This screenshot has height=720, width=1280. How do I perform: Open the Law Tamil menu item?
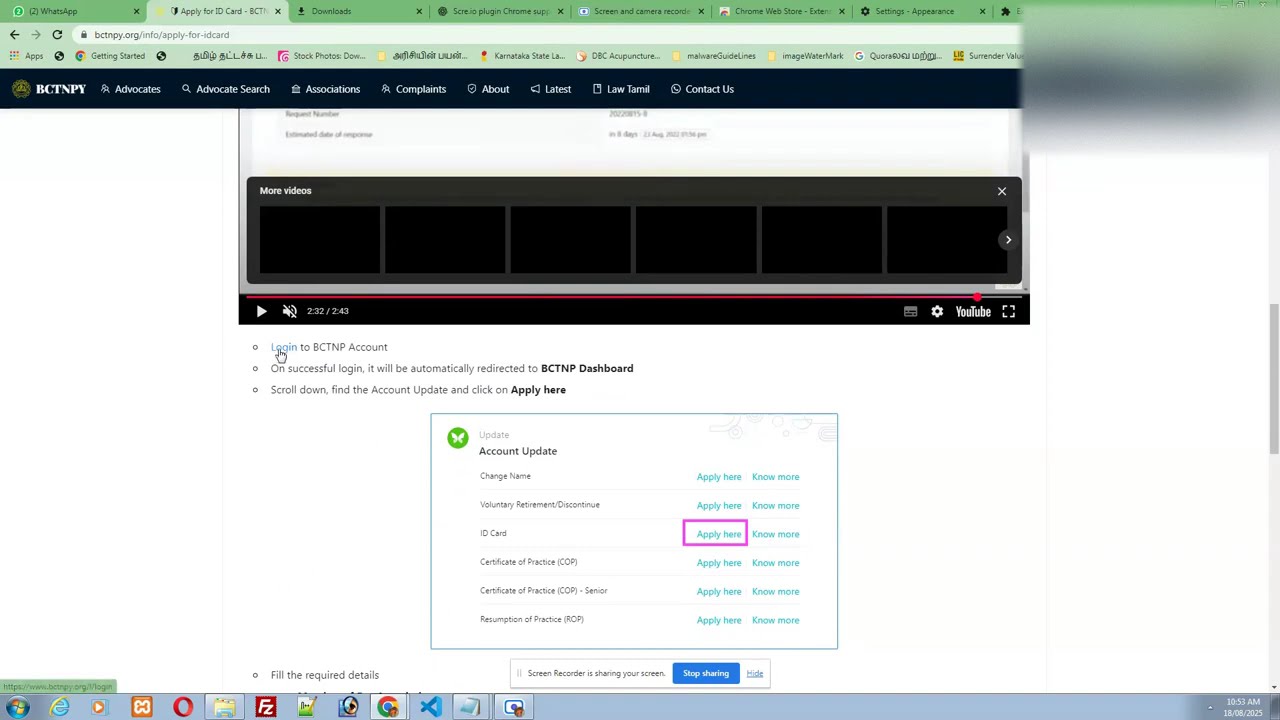pos(620,89)
